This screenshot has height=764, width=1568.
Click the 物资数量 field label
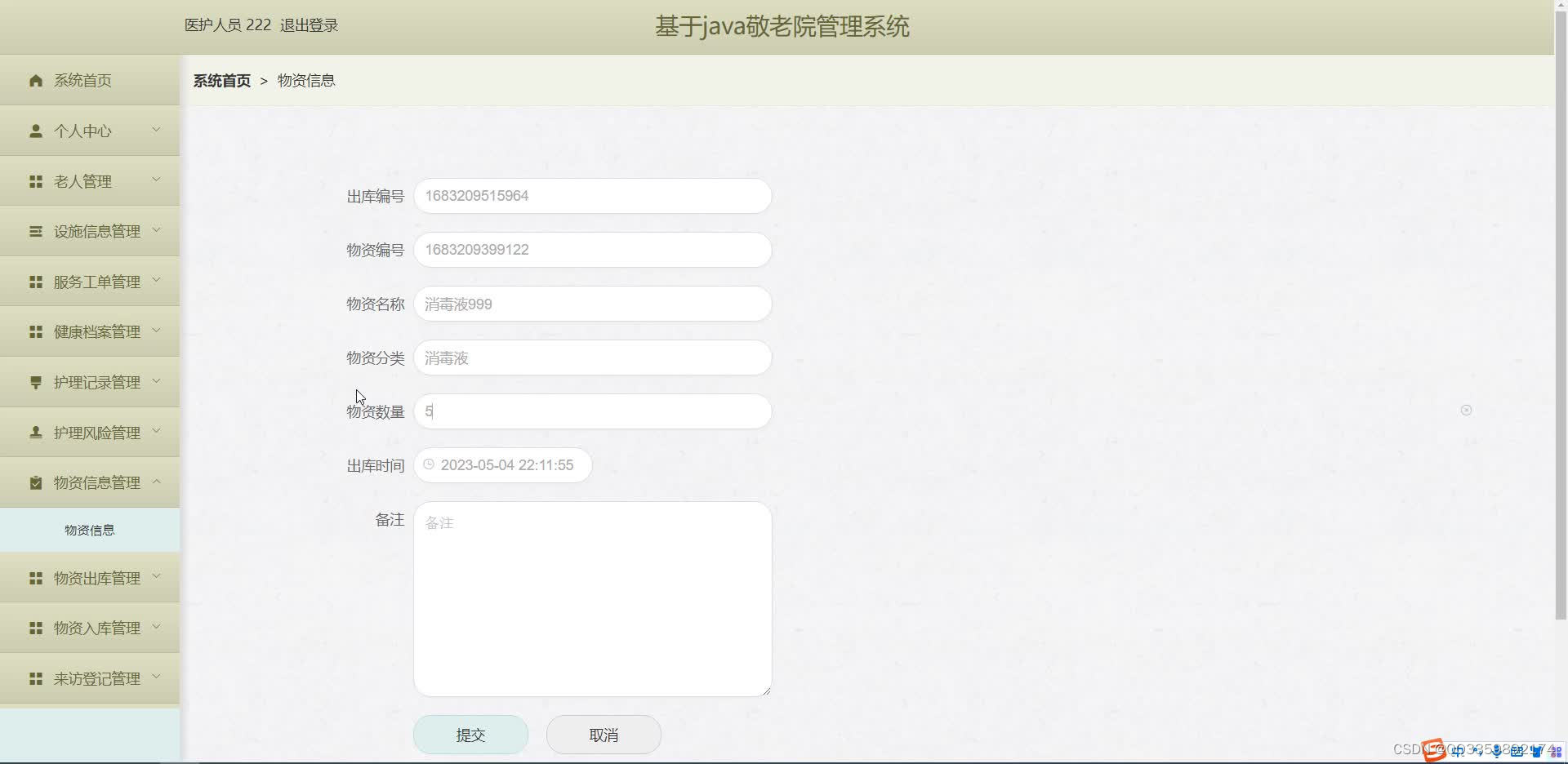[376, 412]
